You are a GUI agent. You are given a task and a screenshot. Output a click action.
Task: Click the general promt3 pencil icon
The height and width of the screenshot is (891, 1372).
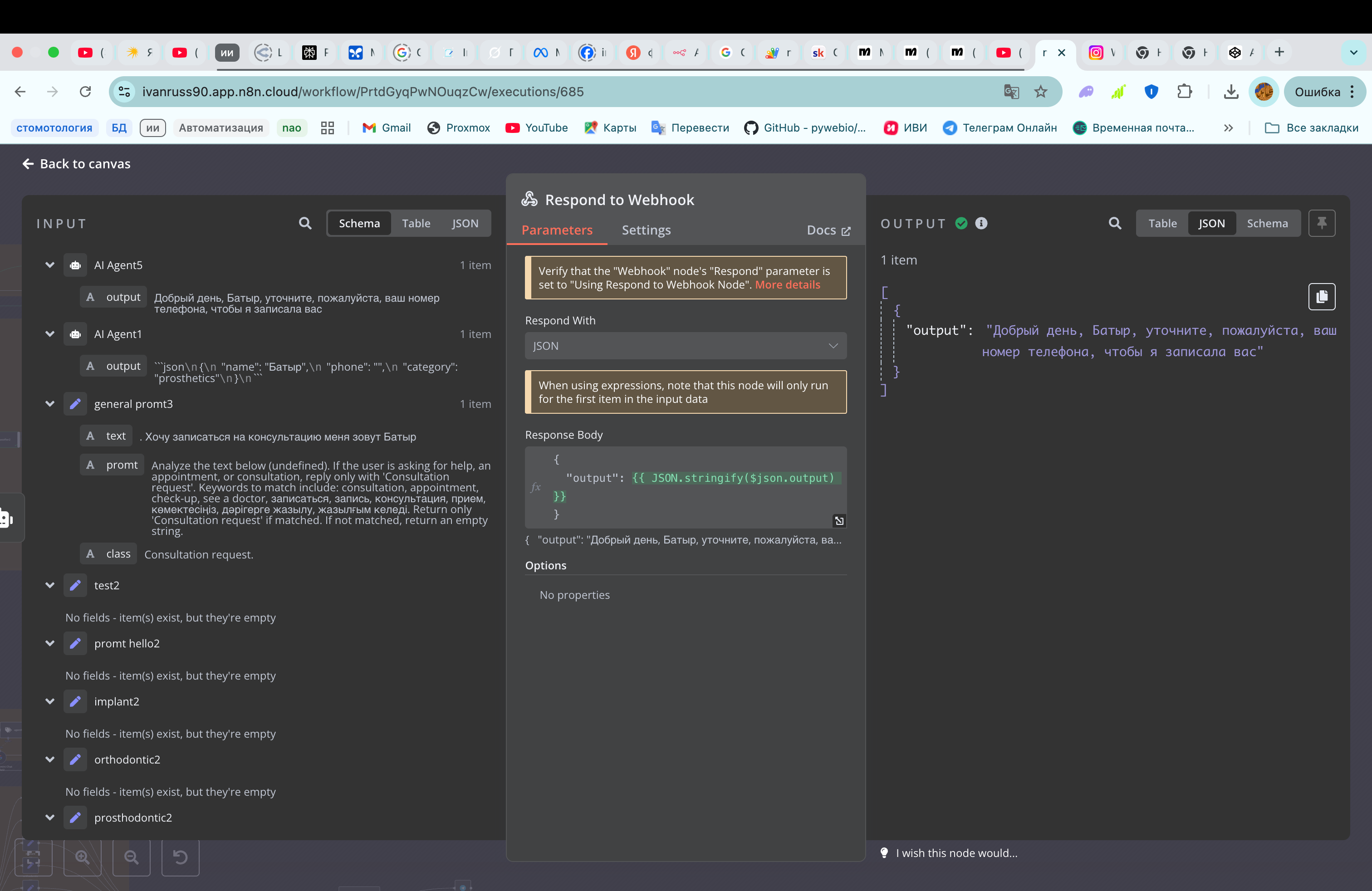point(75,404)
